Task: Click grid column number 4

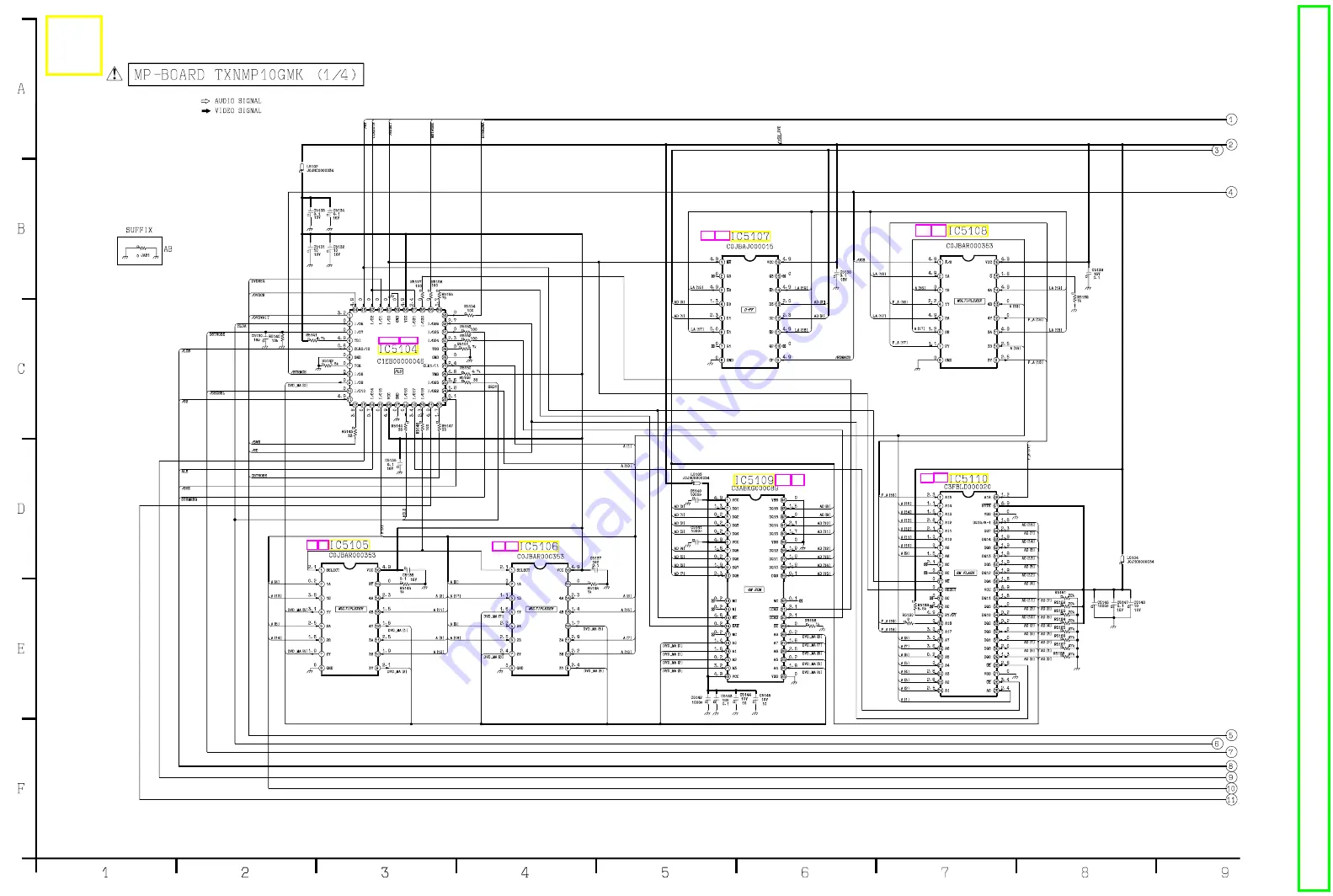Action: pyautogui.click(x=525, y=873)
